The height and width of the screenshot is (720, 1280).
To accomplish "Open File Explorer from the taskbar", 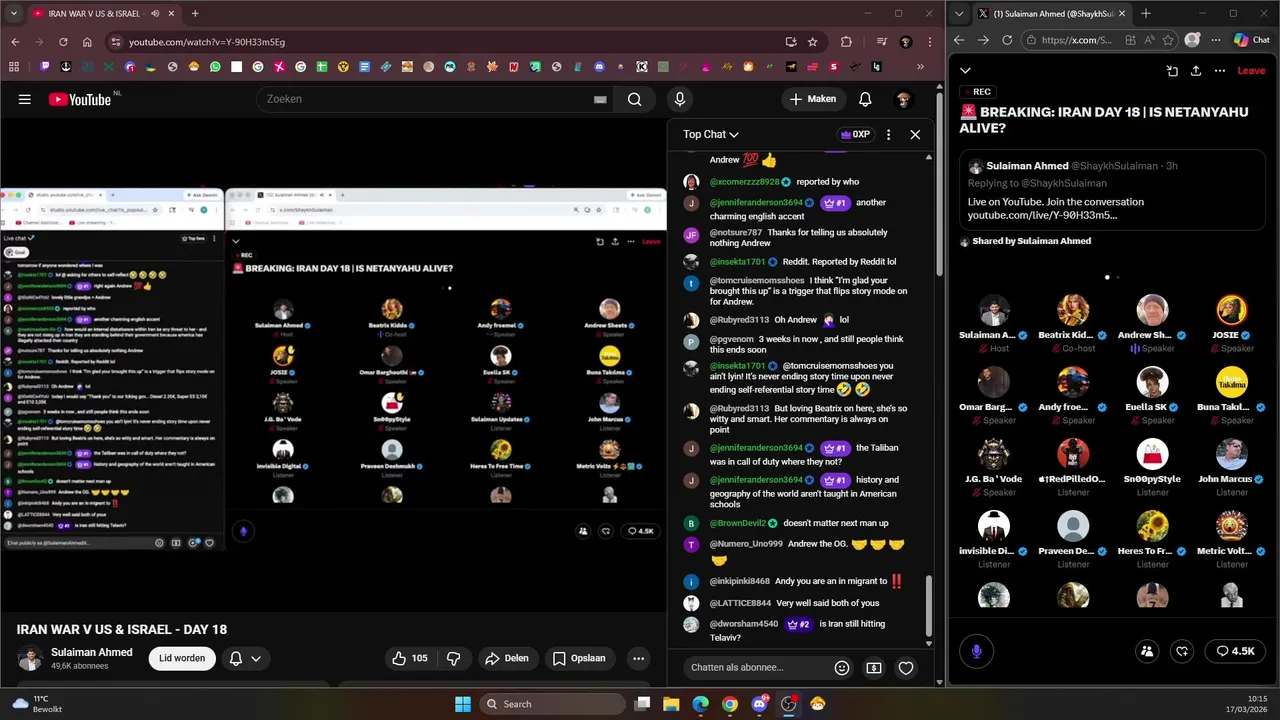I will tap(671, 704).
